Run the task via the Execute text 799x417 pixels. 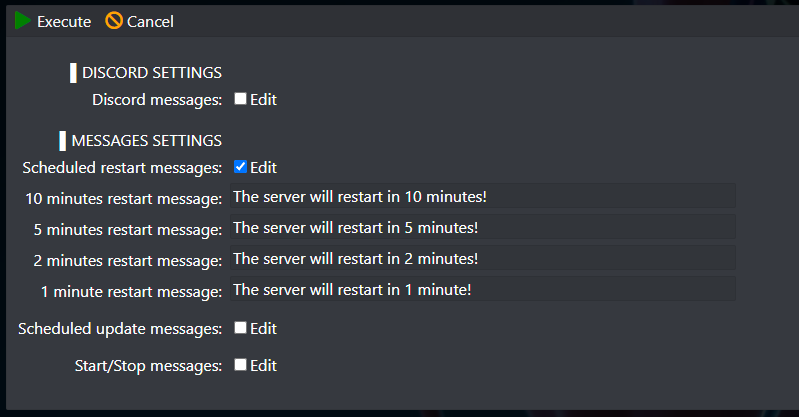[64, 21]
